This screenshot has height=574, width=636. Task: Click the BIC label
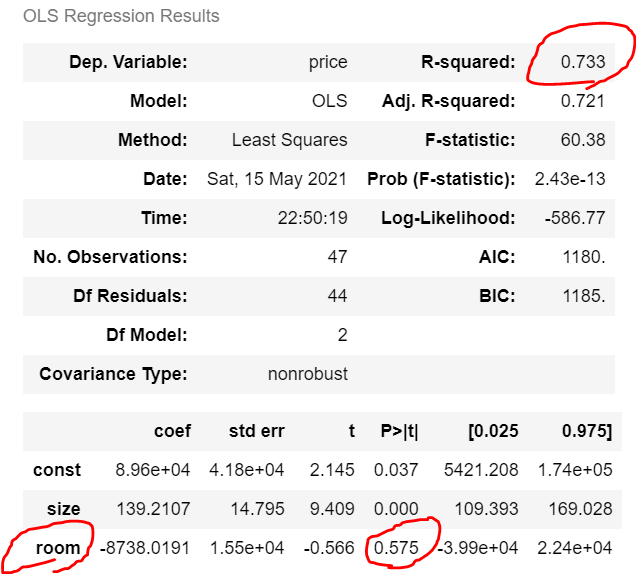pos(497,295)
